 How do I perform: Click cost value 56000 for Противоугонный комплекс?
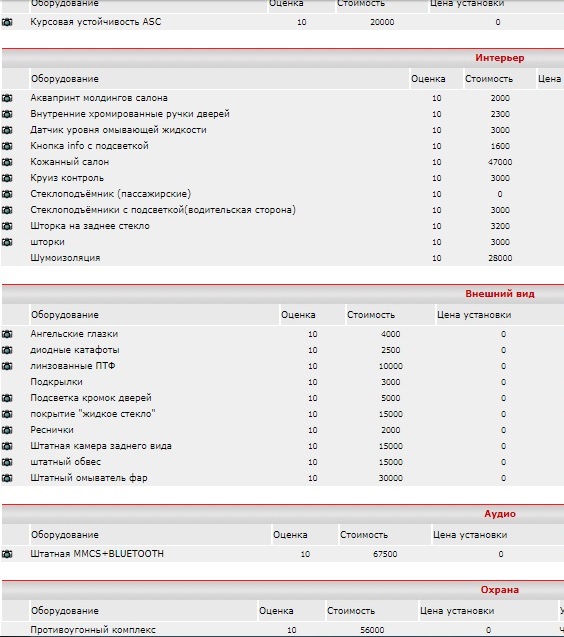pyautogui.click(x=372, y=630)
